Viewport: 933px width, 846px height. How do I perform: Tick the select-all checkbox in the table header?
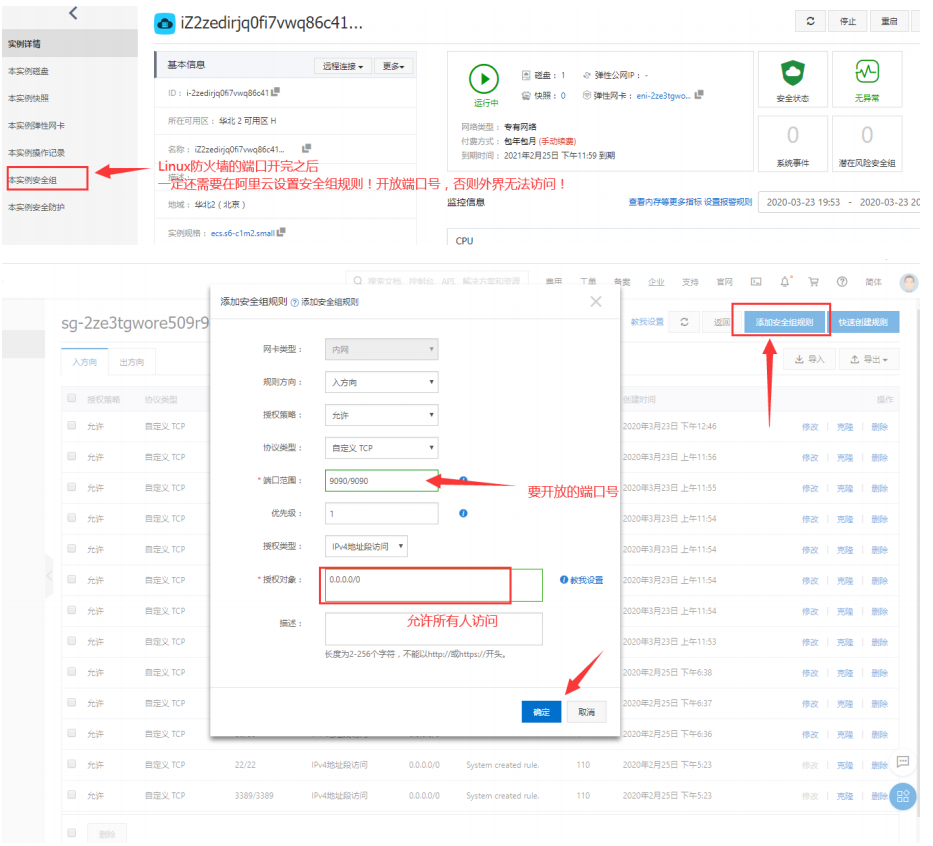point(71,398)
